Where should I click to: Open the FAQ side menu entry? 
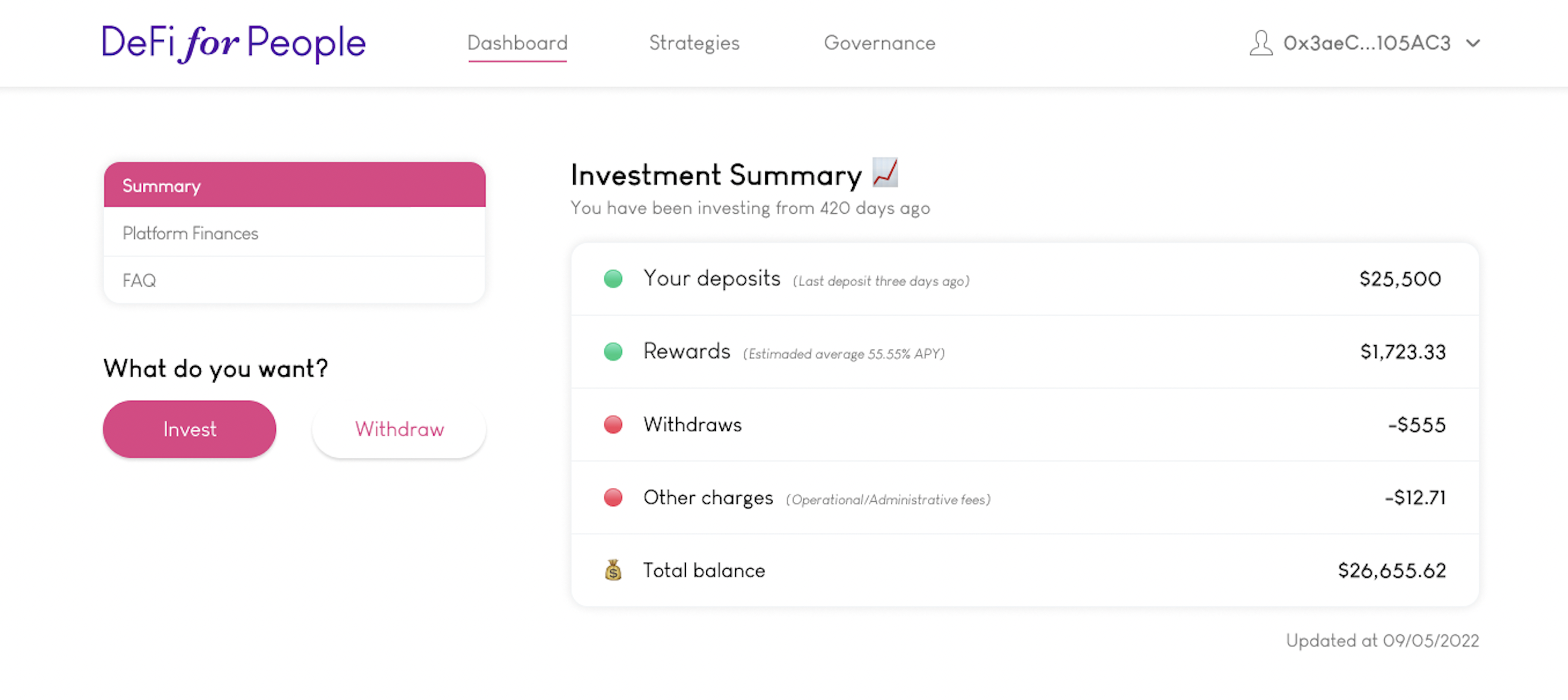(x=295, y=280)
